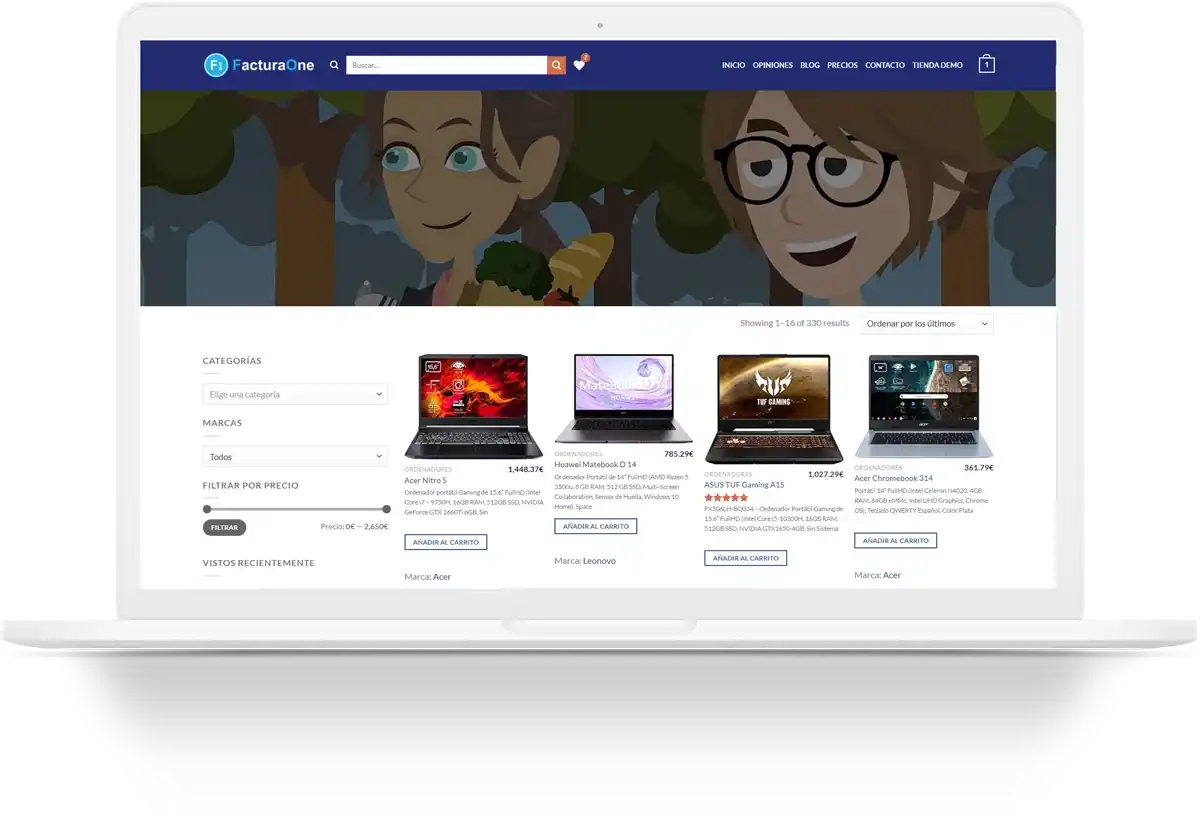
Task: Open the Acer Chromebook 314 product image
Action: coord(924,405)
